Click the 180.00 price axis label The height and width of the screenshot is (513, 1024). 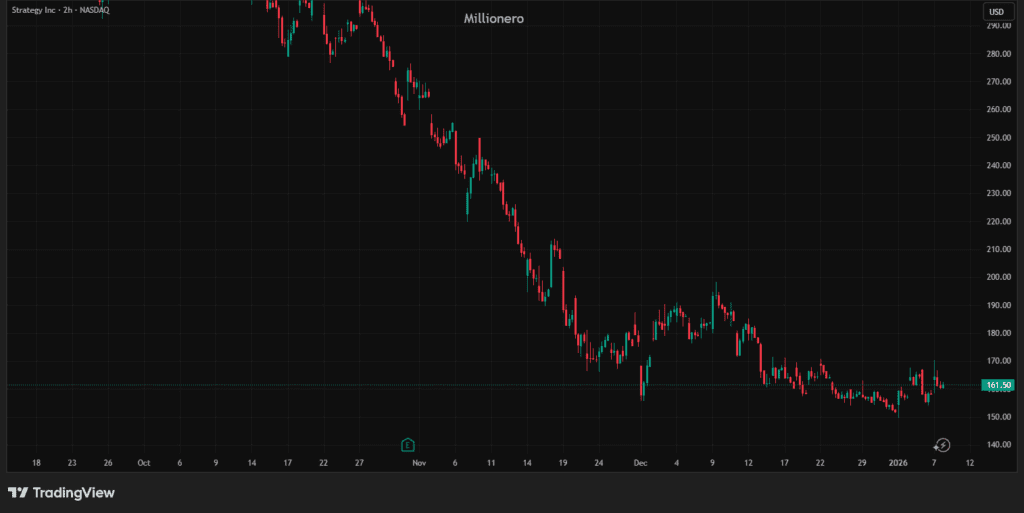pyautogui.click(x=999, y=333)
